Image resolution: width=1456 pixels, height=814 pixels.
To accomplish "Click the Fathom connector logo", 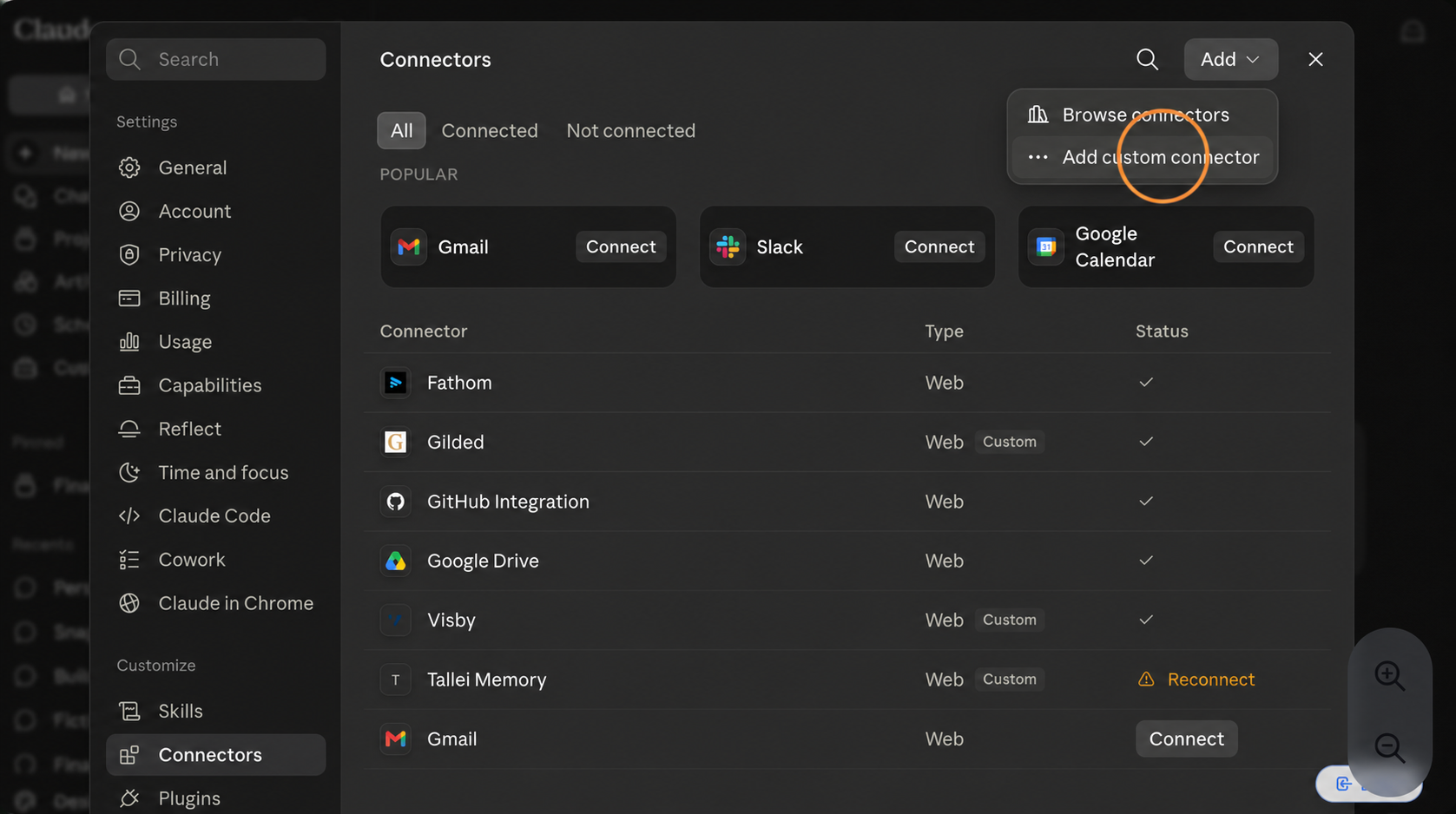I will [396, 383].
